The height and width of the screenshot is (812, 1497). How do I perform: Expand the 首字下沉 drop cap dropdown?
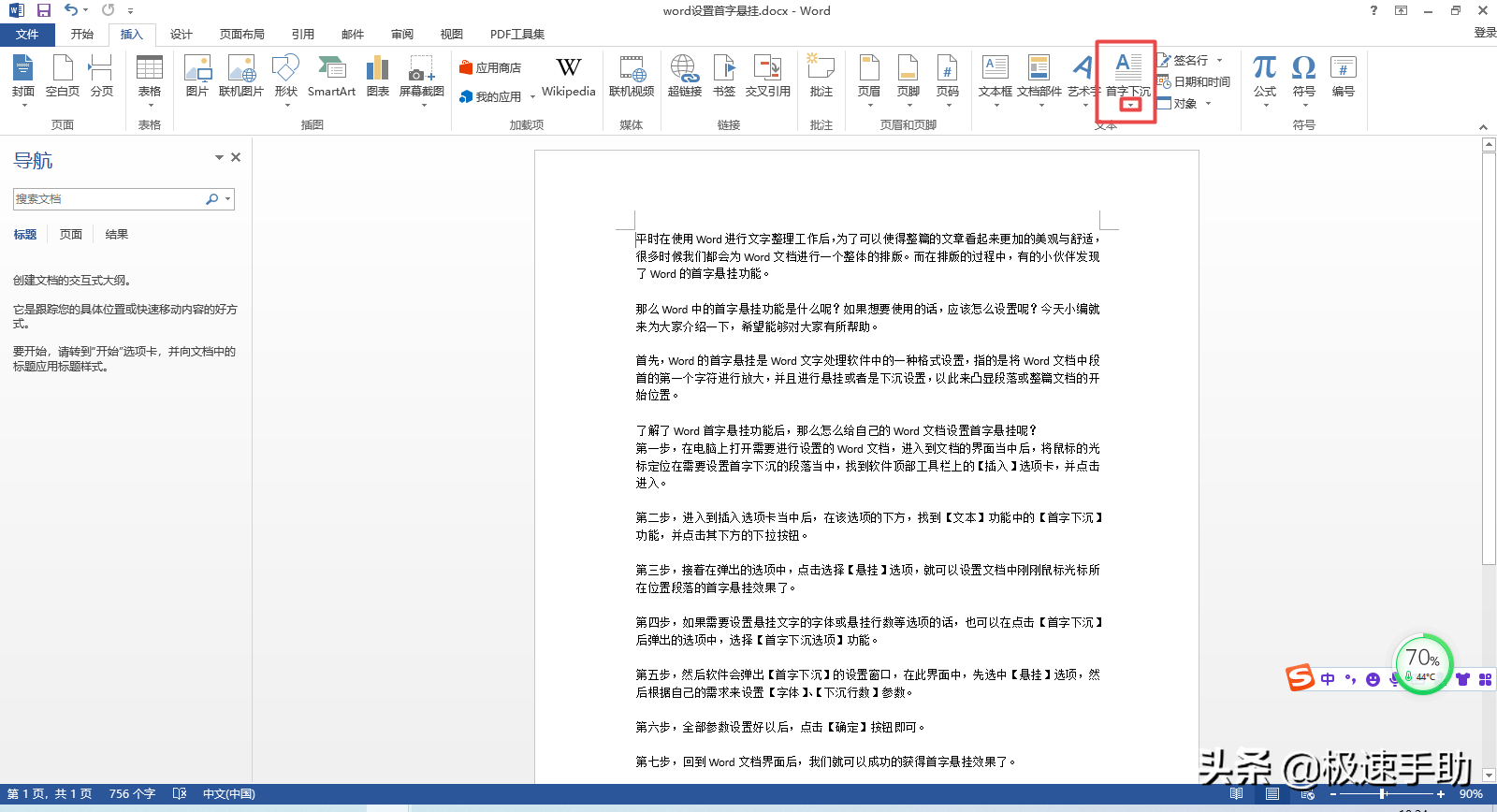(x=1131, y=105)
